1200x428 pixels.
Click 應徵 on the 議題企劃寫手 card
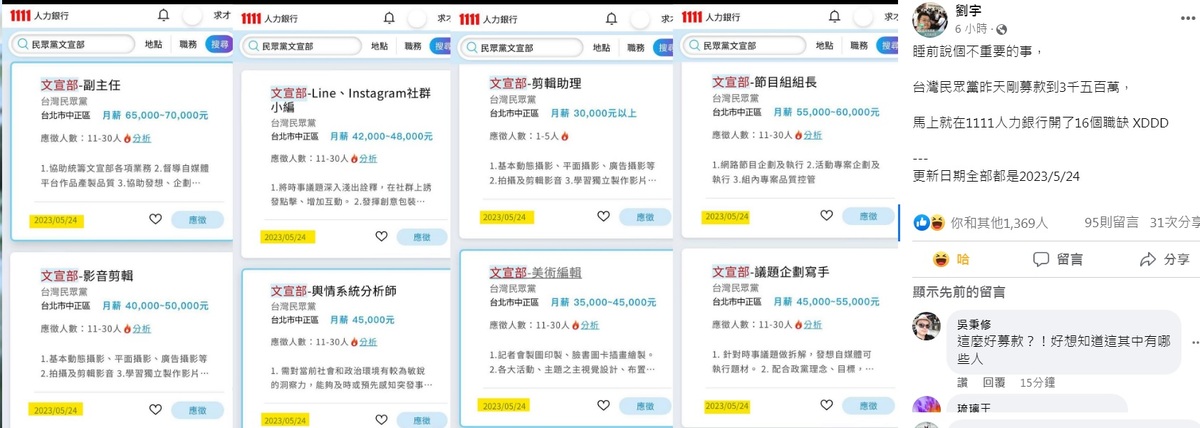870,405
